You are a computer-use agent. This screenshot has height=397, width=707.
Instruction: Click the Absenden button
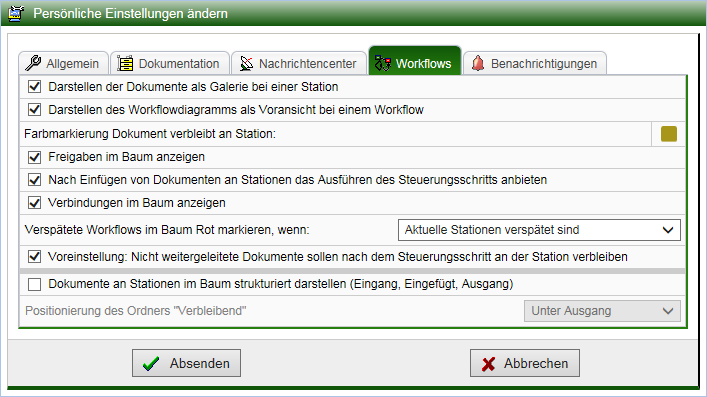point(186,363)
